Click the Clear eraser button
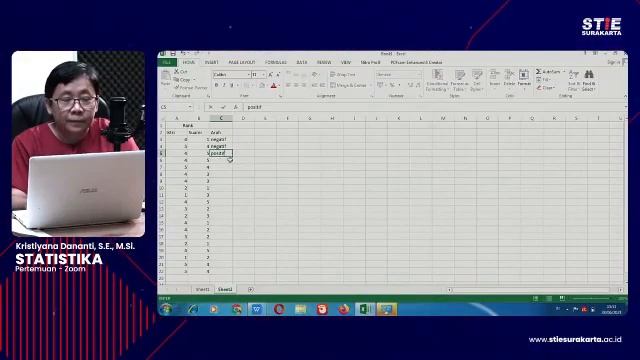The height and width of the screenshot is (360, 640). click(x=546, y=88)
